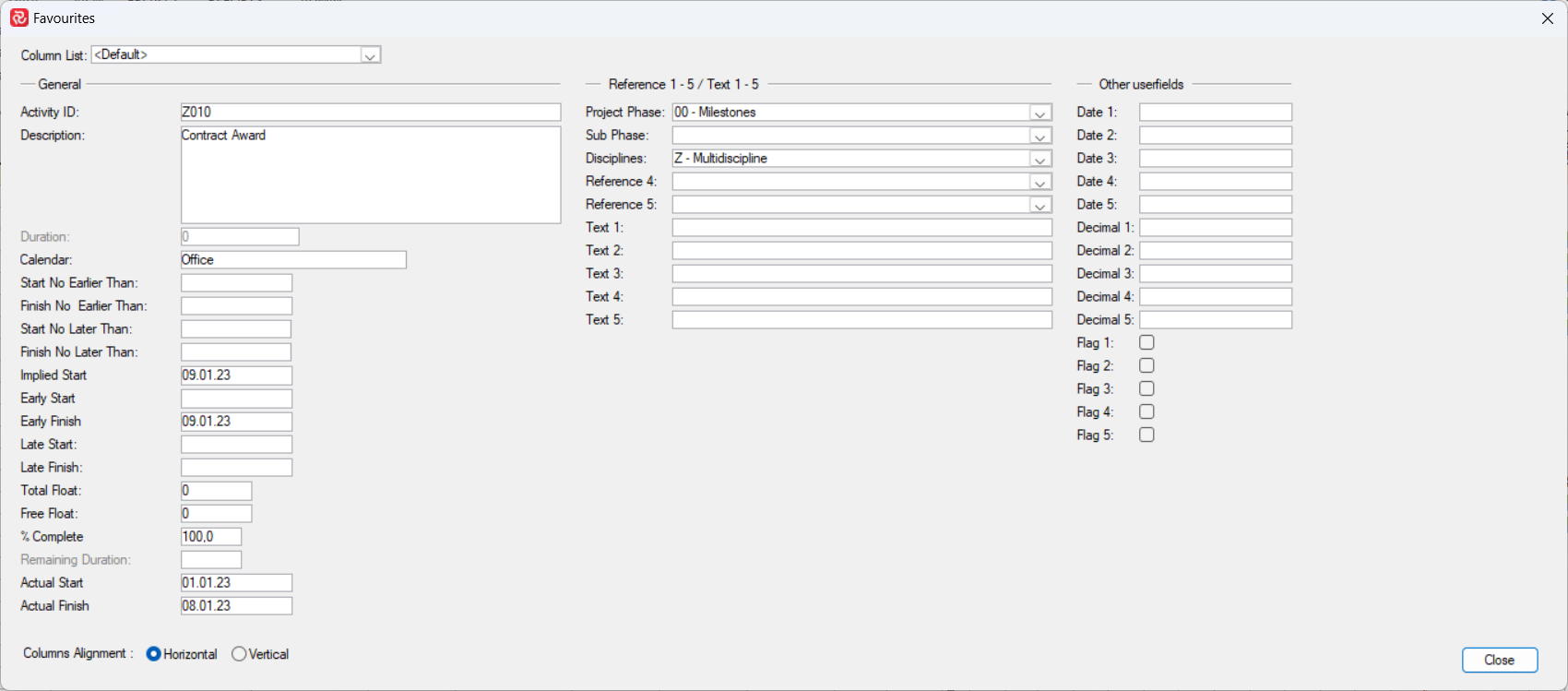Select Vertical columns alignment
Screen dimensions: 1568x691
[x=239, y=654]
